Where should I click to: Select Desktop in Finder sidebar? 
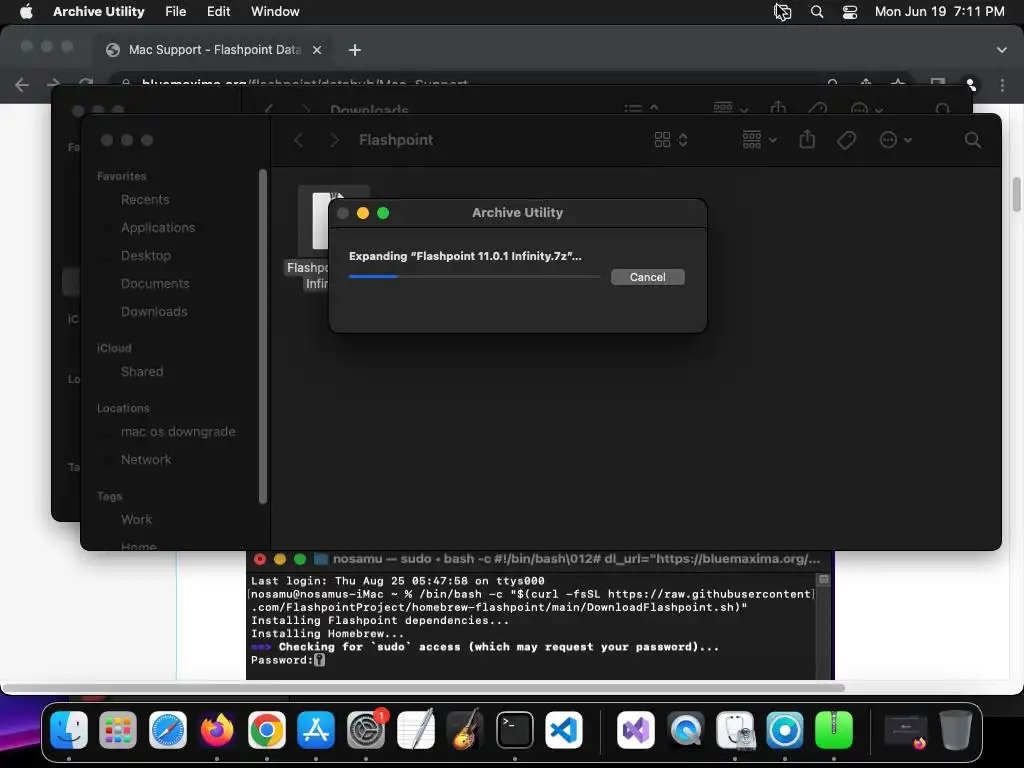[x=146, y=255]
